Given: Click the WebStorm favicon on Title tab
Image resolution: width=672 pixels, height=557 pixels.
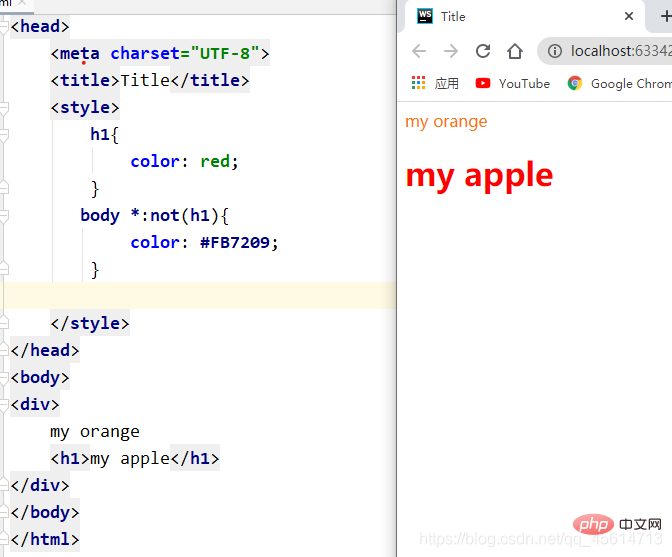Looking at the screenshot, I should coord(425,16).
